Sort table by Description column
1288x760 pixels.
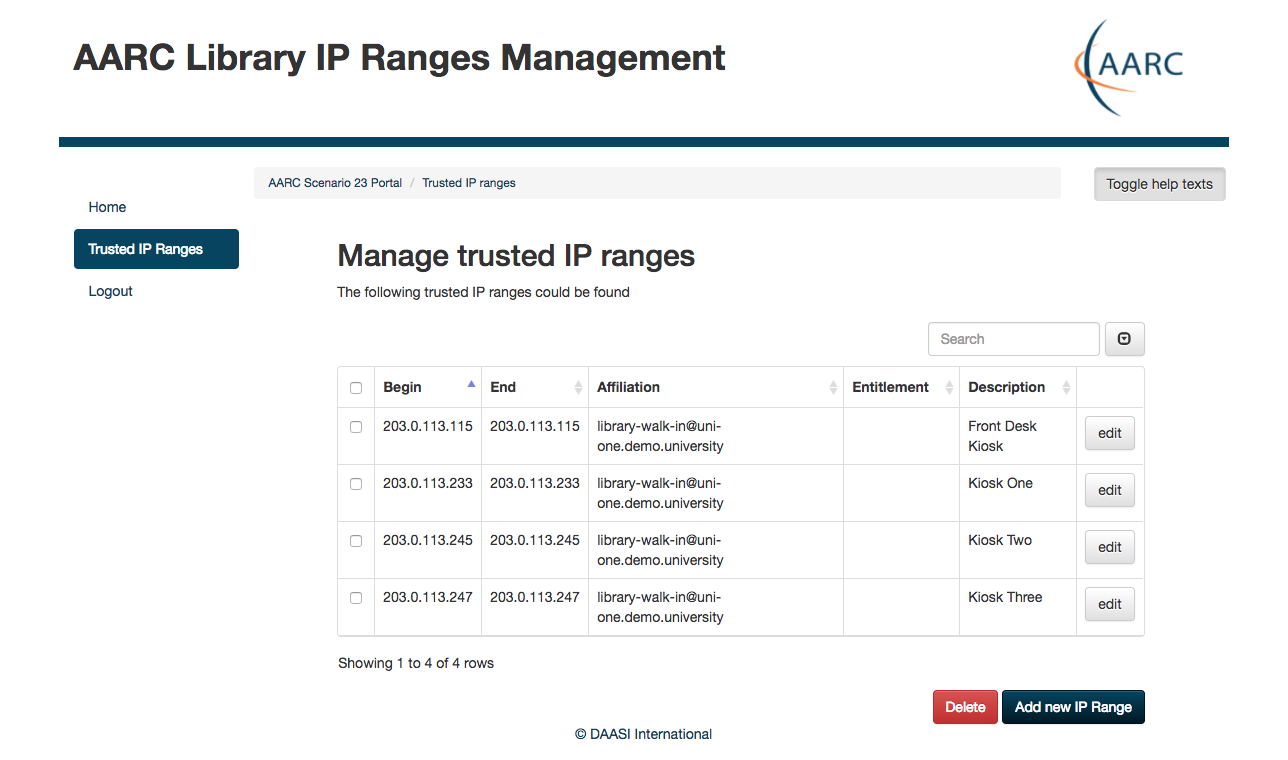click(x=1018, y=387)
